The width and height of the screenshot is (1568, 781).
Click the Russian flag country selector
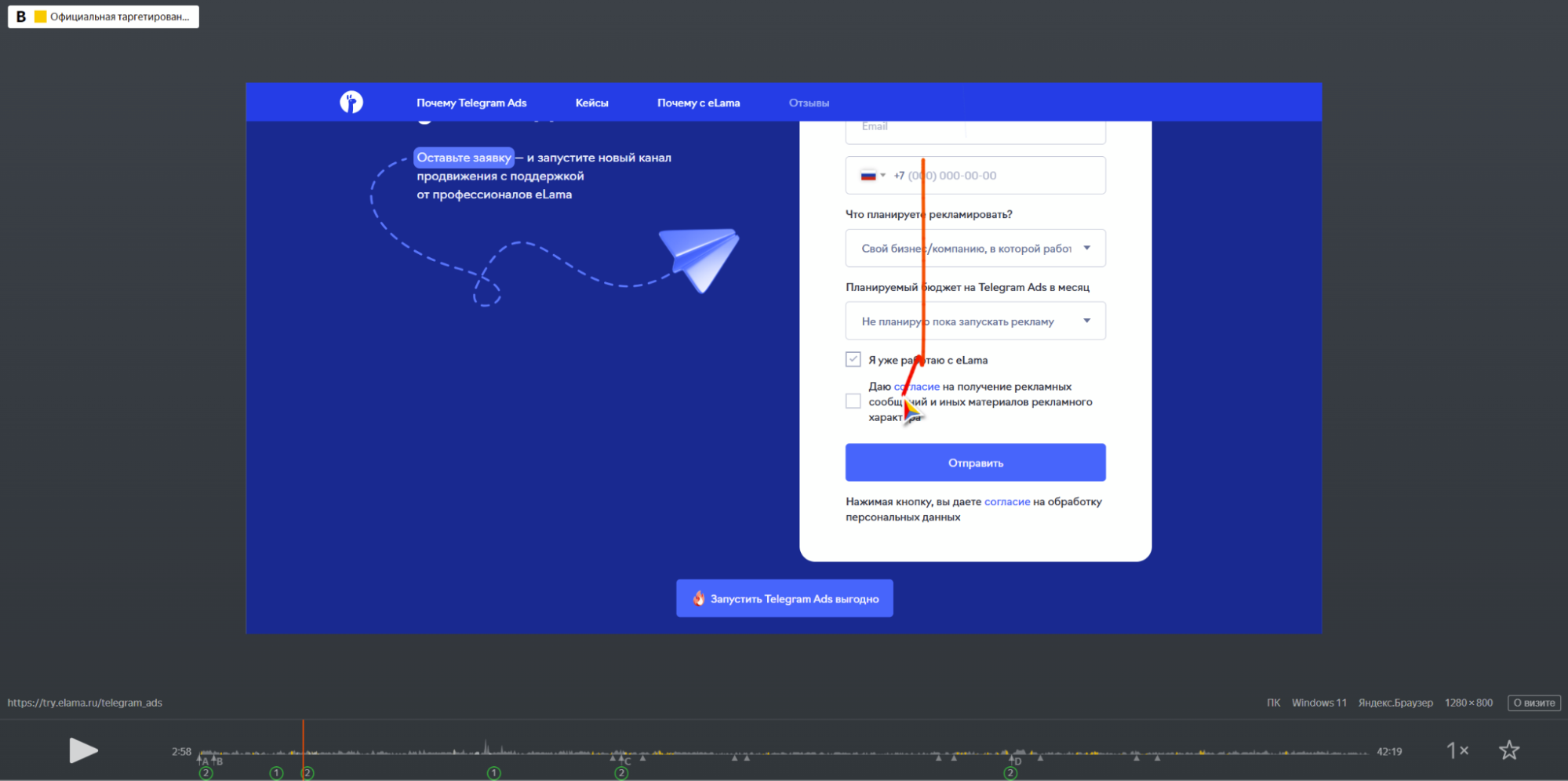coord(871,176)
